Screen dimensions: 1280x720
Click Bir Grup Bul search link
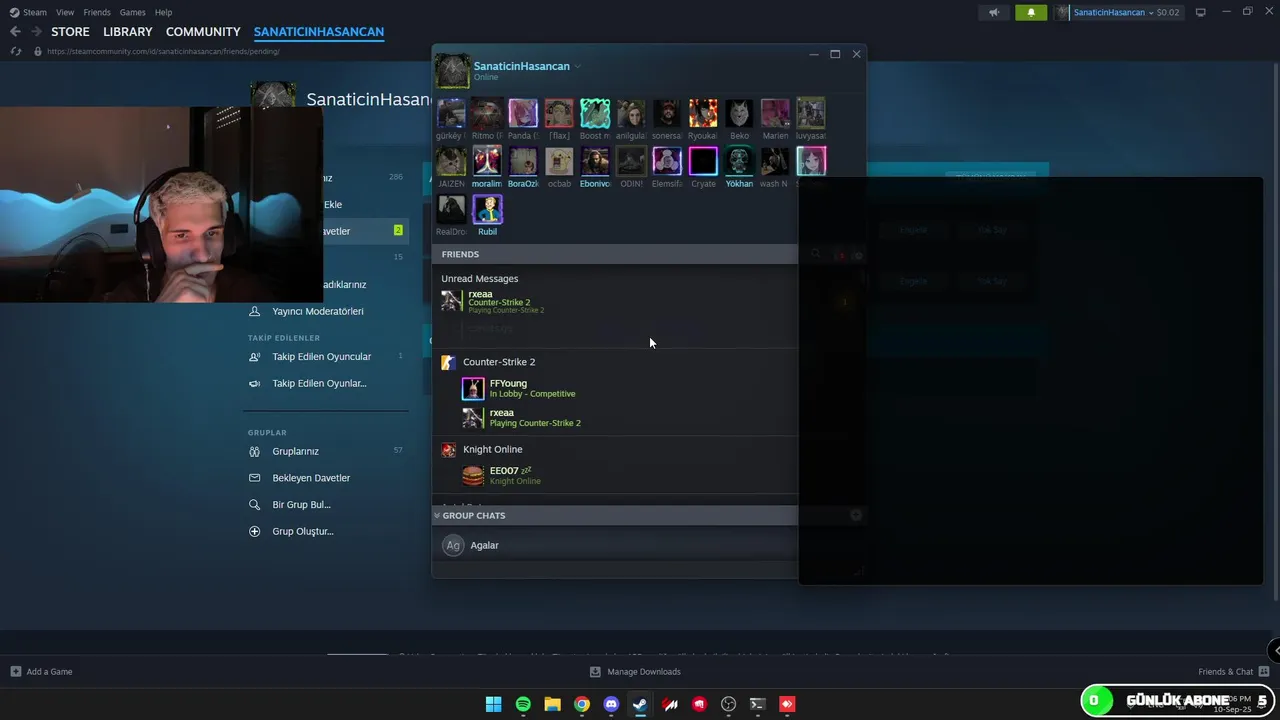[x=301, y=505]
